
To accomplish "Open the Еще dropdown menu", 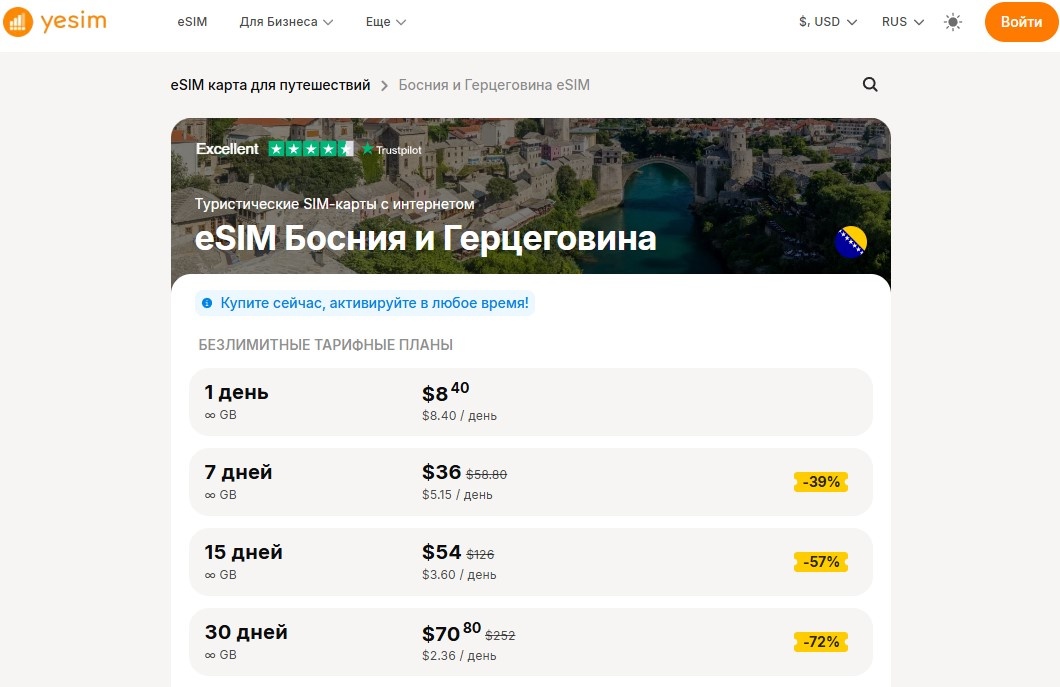I will point(385,21).
